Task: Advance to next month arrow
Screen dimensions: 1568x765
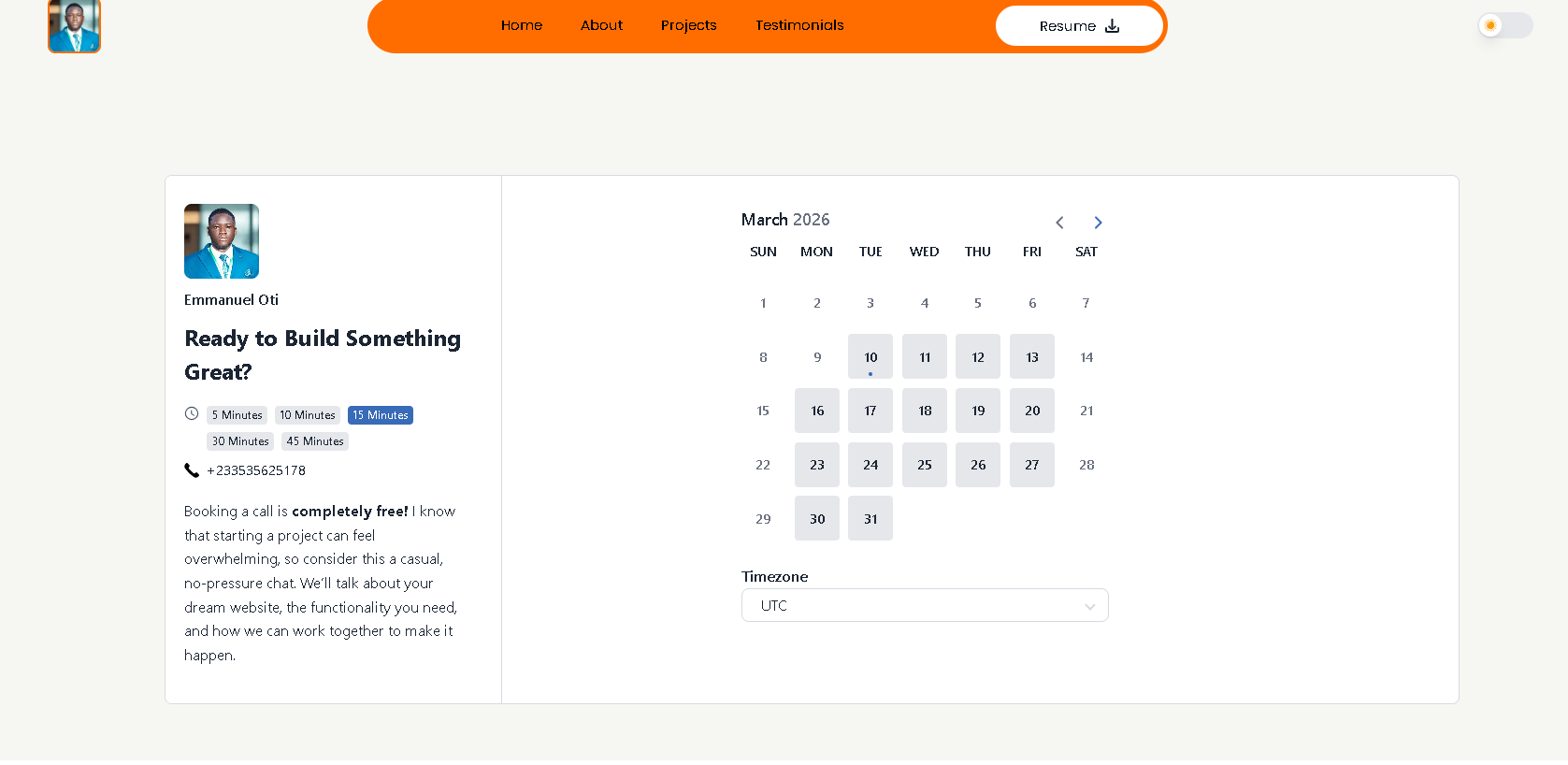Action: [x=1098, y=223]
